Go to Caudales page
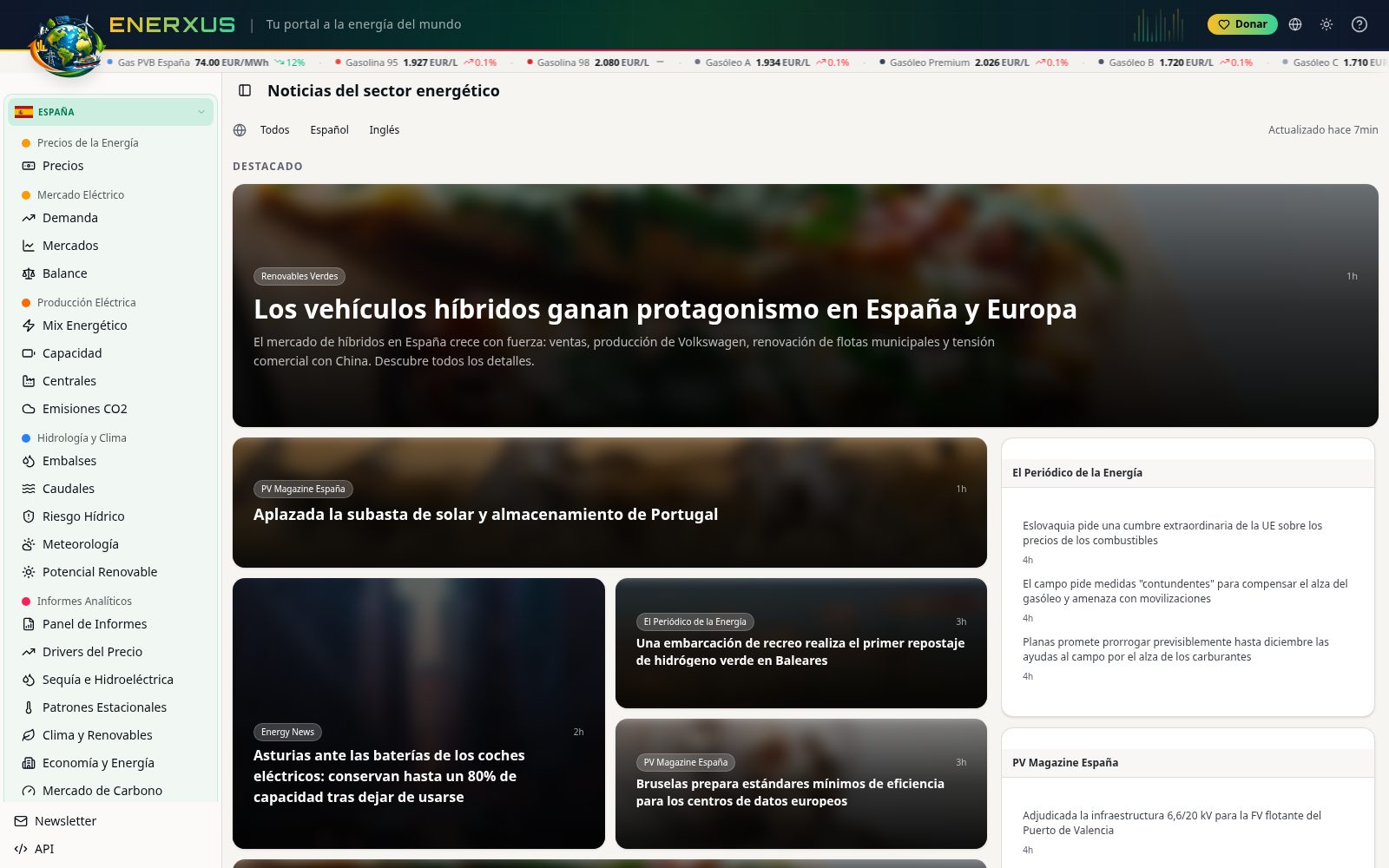 pos(110,489)
